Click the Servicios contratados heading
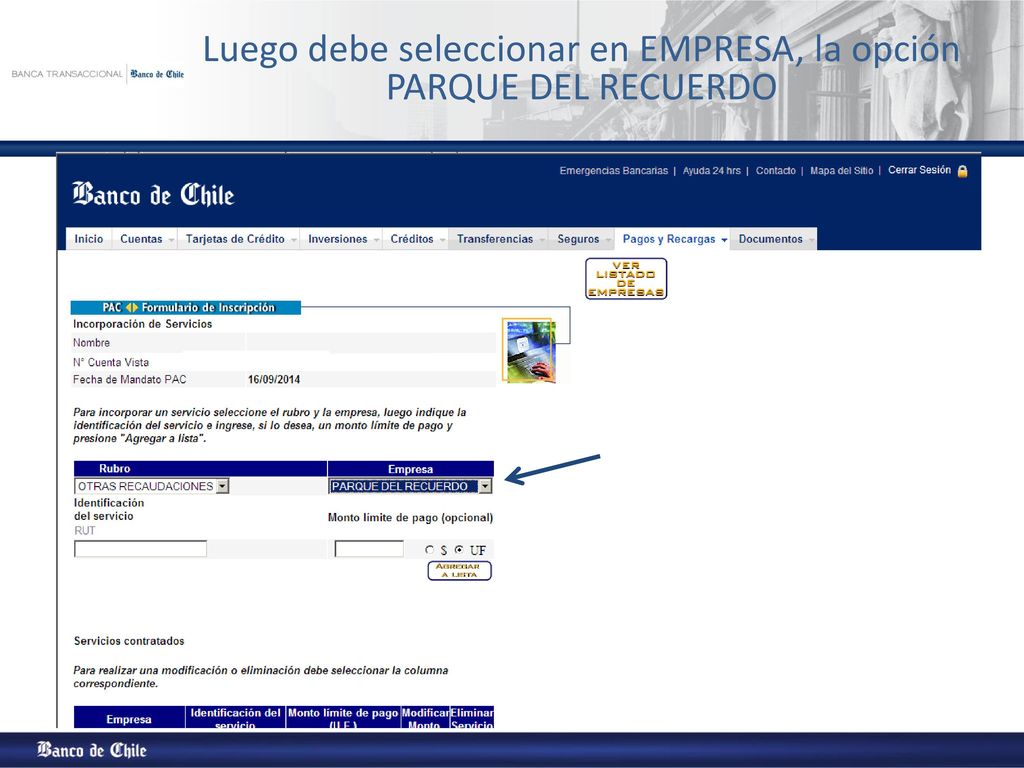Screen dimensions: 1024x768 [129, 641]
